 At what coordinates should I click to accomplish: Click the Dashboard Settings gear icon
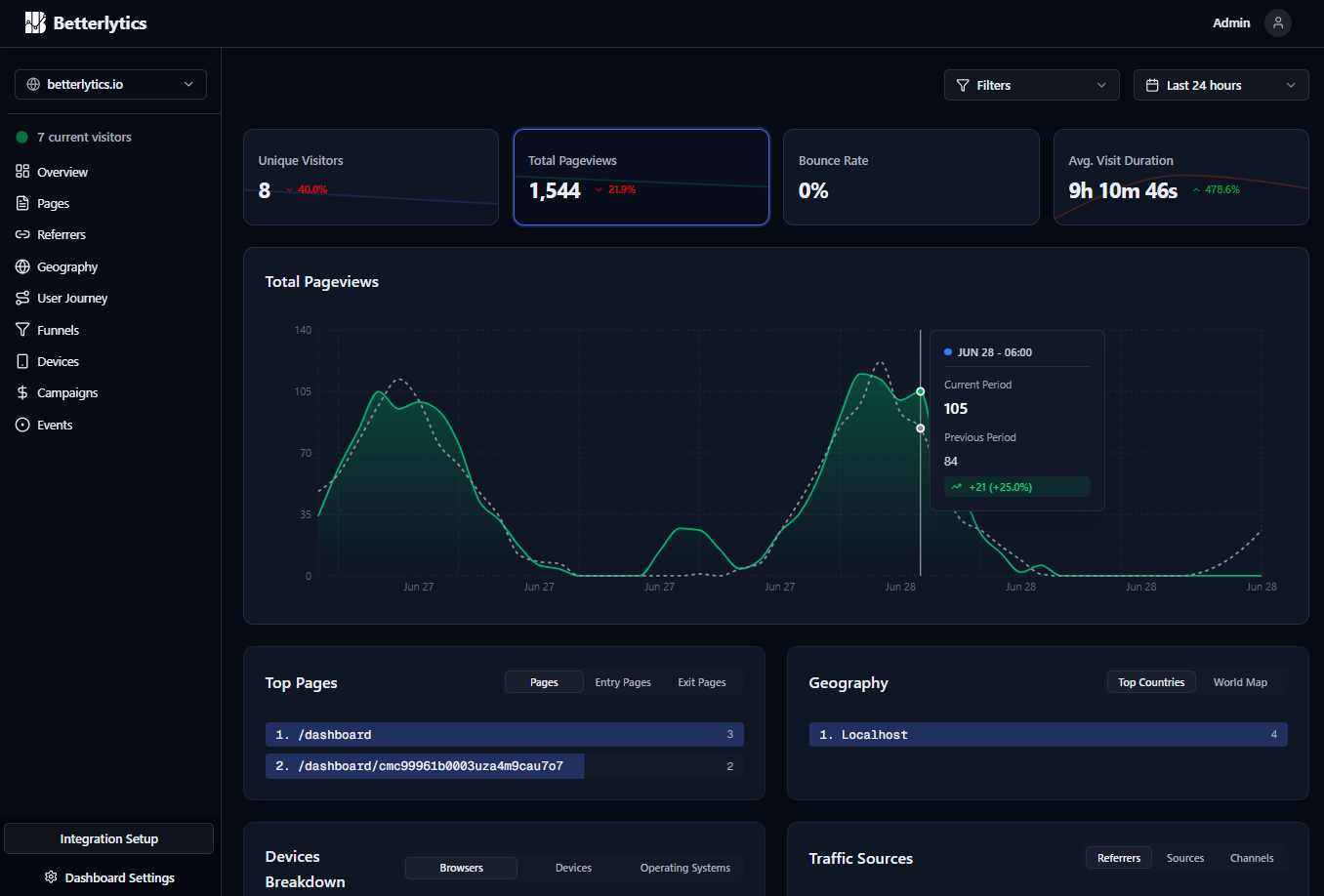point(51,877)
